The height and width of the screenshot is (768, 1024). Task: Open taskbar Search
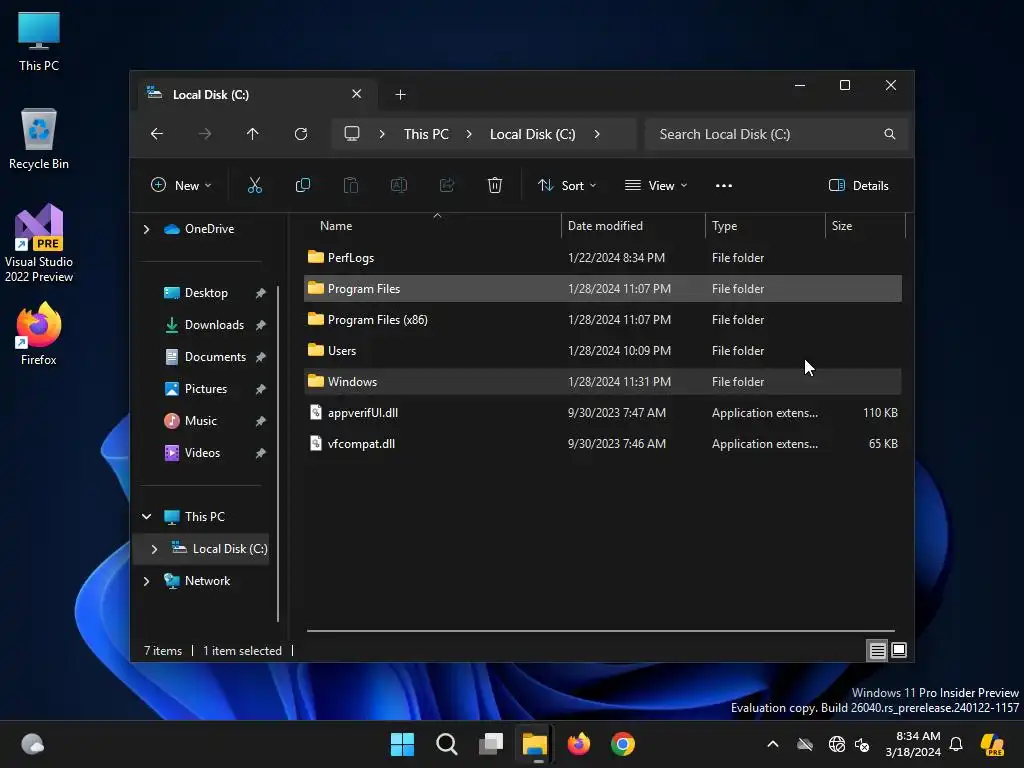pyautogui.click(x=447, y=744)
